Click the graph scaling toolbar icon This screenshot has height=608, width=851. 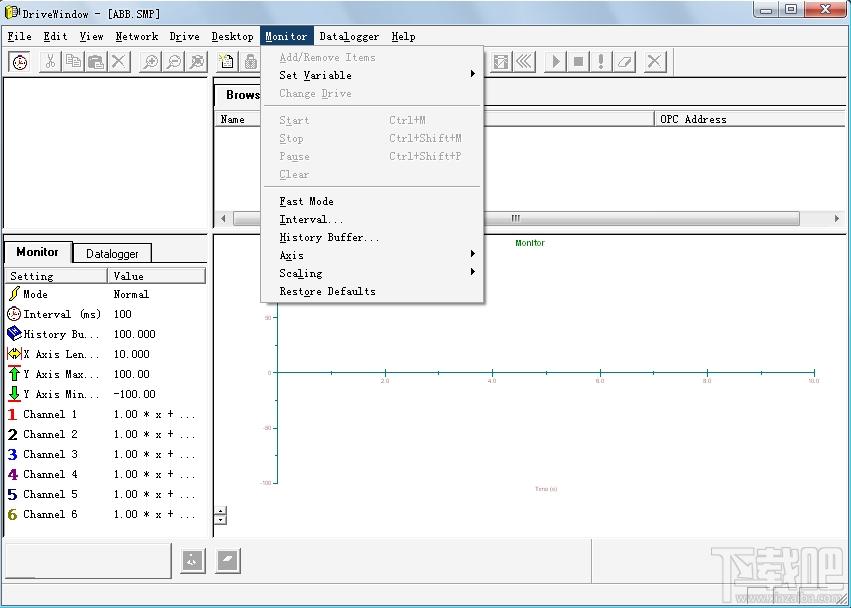pyautogui.click(x=501, y=62)
